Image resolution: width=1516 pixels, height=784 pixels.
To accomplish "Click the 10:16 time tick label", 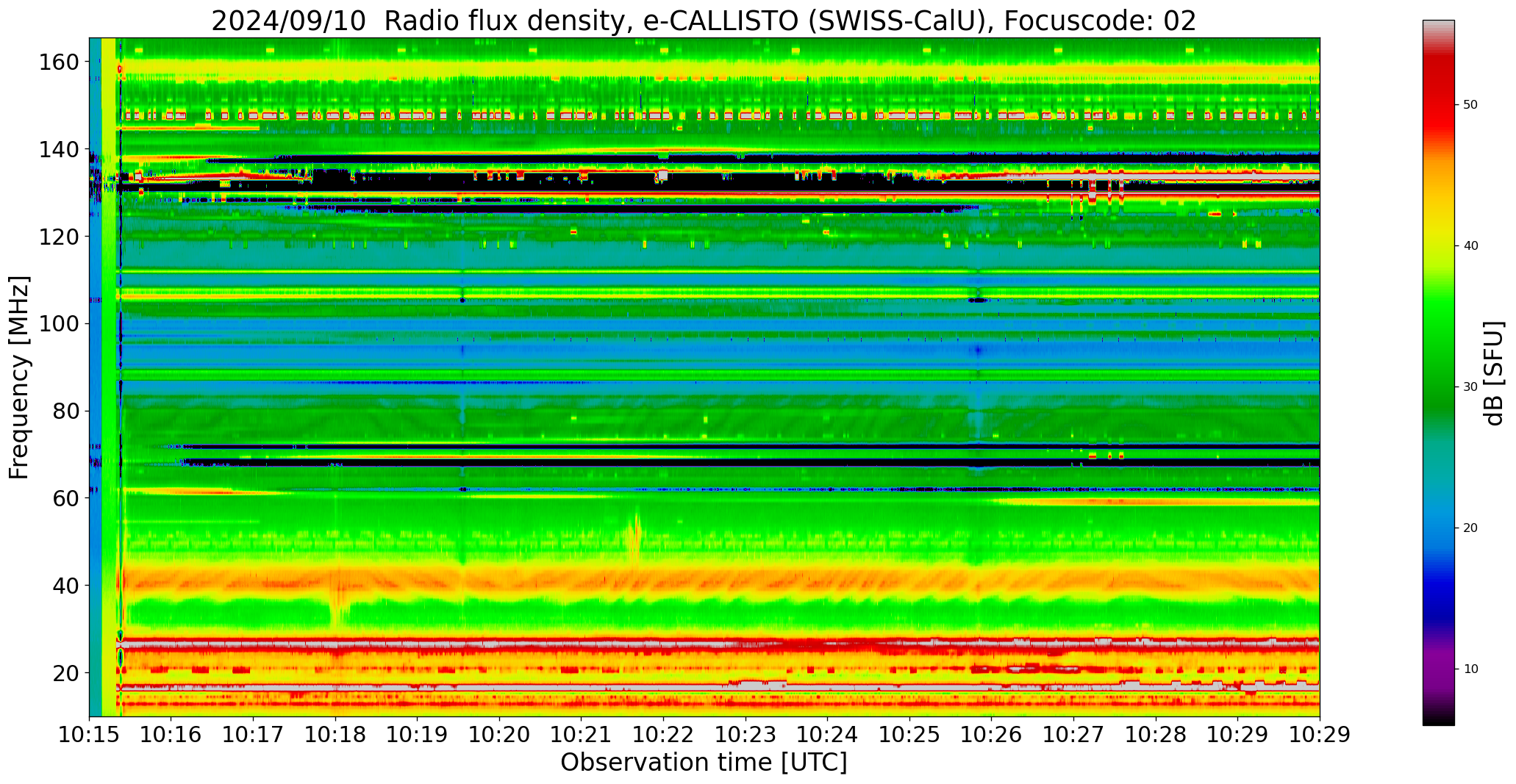I will [x=171, y=735].
